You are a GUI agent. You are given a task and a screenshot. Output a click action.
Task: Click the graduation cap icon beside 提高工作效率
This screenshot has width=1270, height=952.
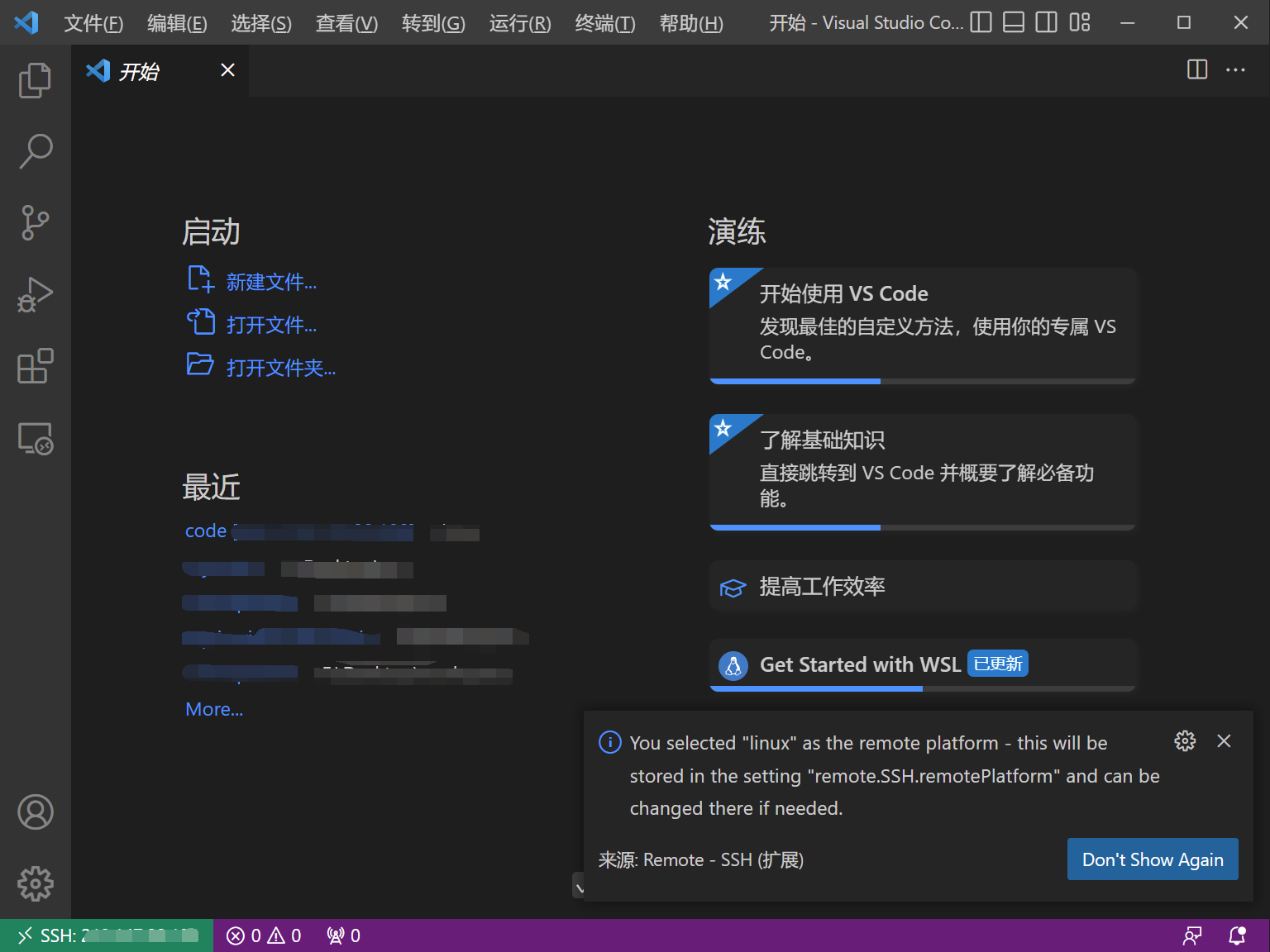pyautogui.click(x=733, y=588)
